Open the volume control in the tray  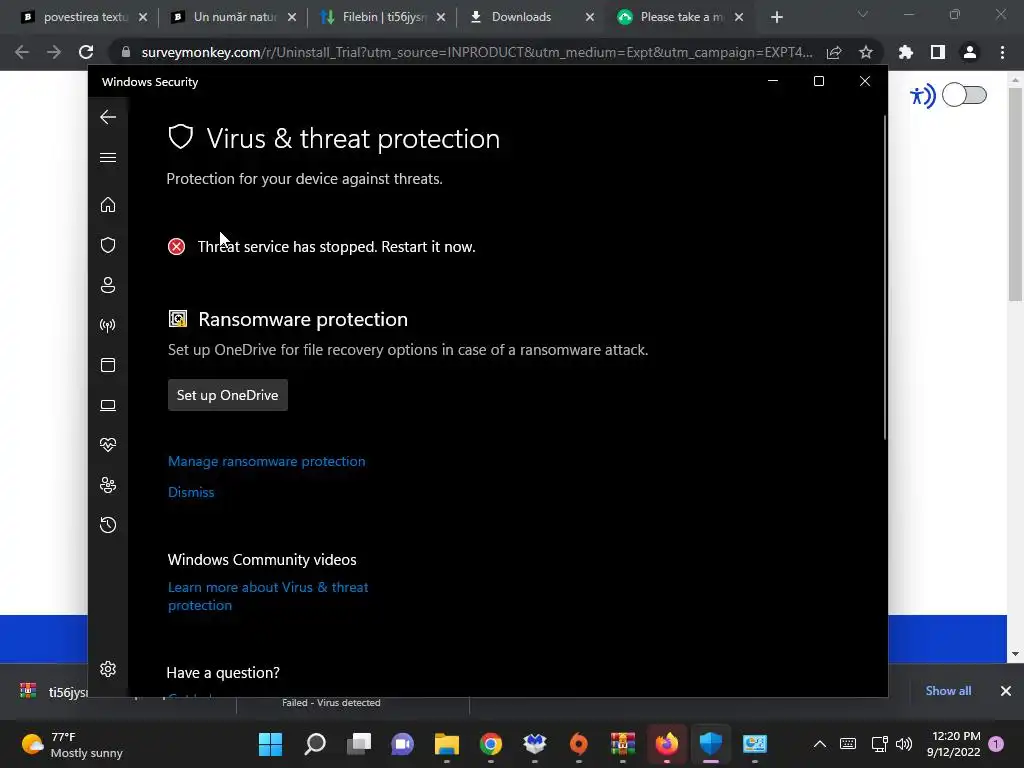[x=904, y=744]
